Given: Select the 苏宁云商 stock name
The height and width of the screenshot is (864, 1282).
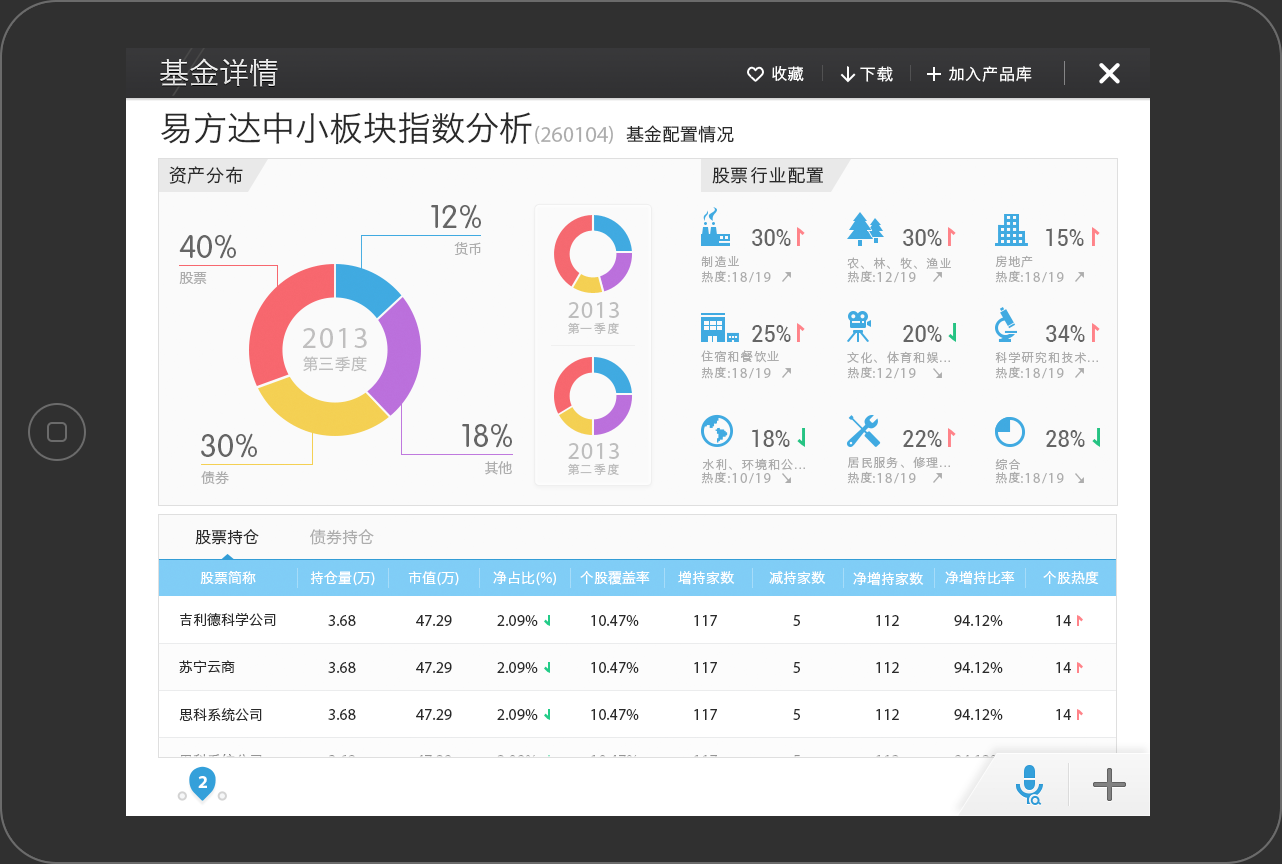Looking at the screenshot, I should (x=207, y=667).
